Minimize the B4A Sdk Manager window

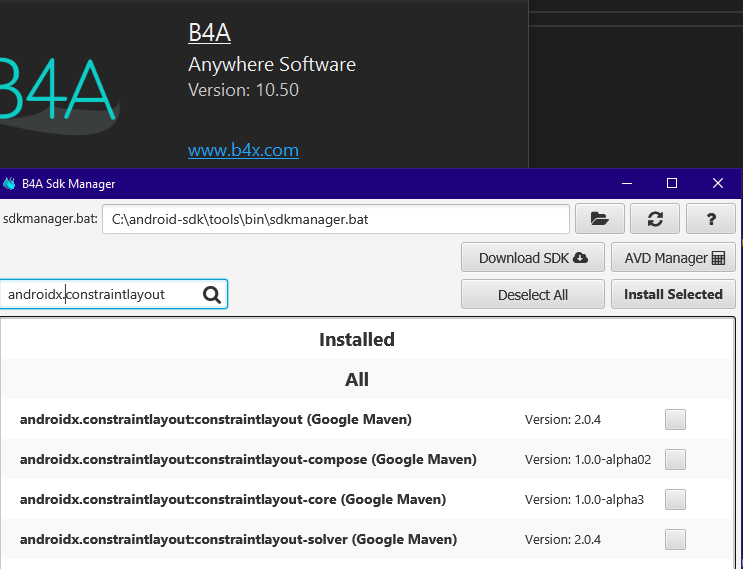pyautogui.click(x=627, y=183)
